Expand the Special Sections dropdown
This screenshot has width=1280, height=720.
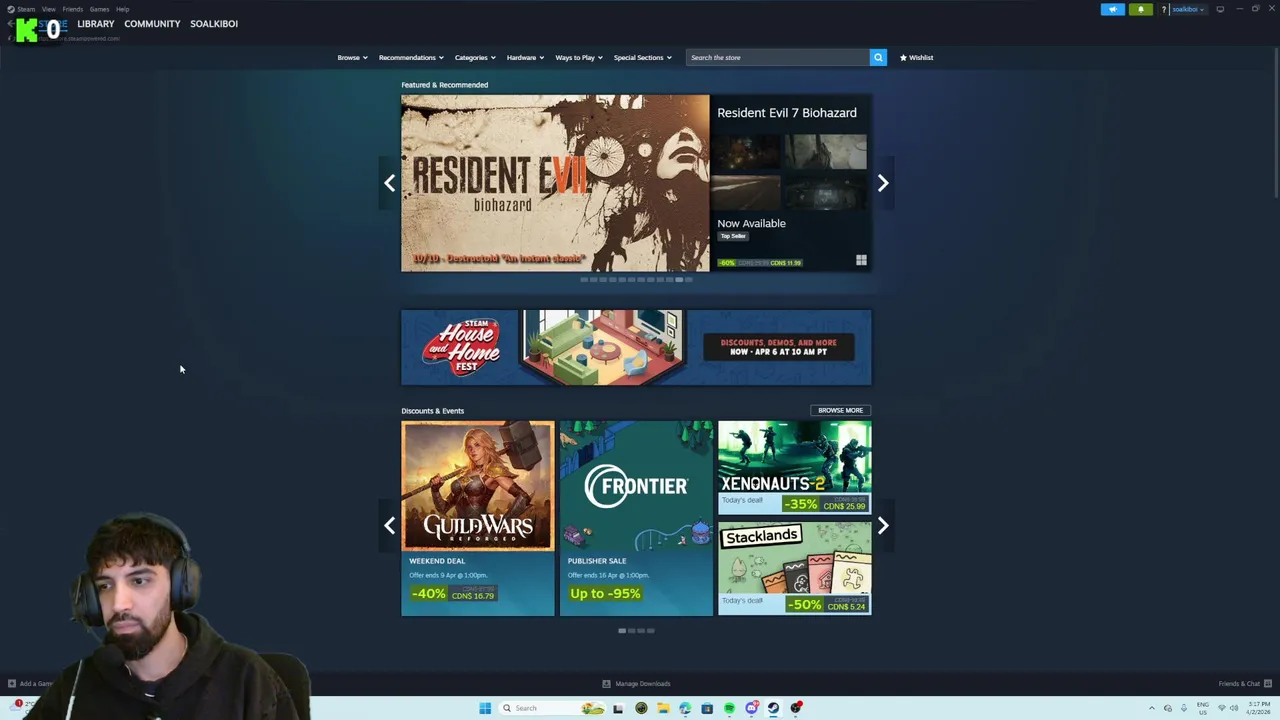click(642, 57)
